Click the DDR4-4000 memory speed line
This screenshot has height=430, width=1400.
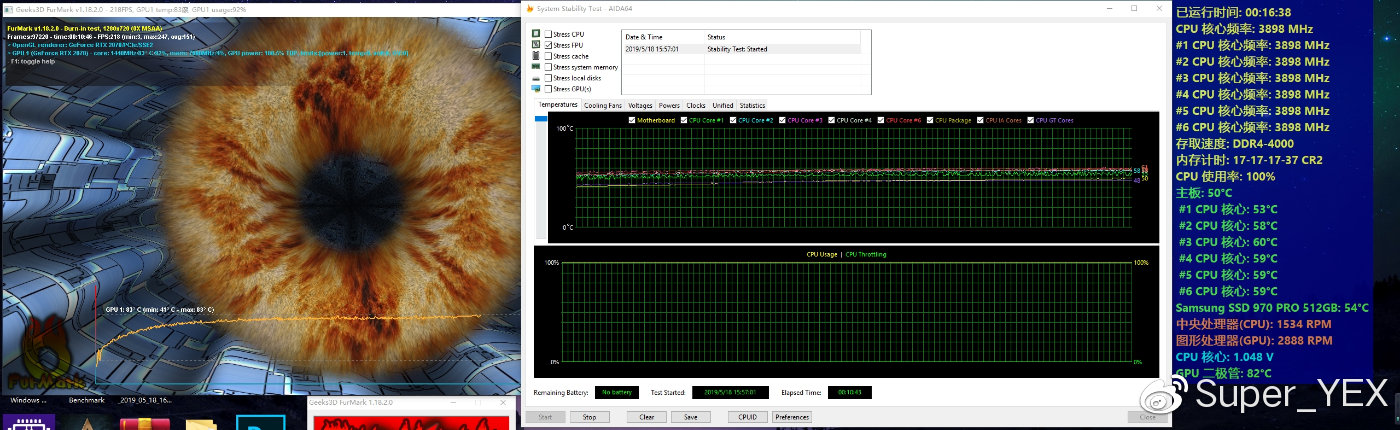1235,143
